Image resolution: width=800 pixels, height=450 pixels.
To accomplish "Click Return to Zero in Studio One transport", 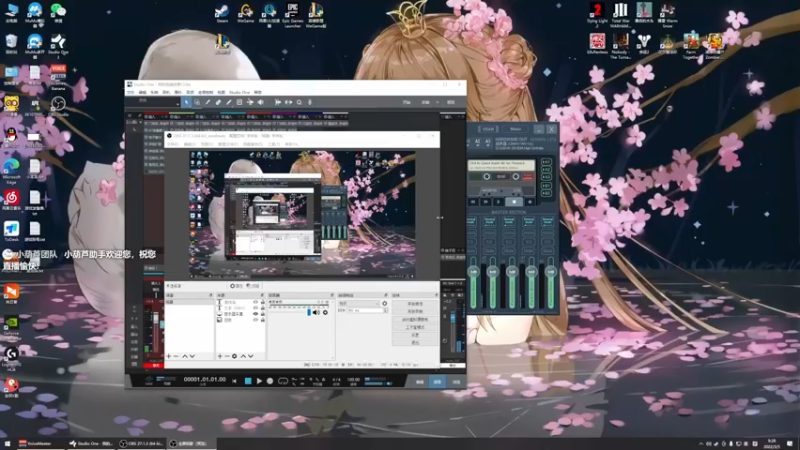I will click(235, 381).
